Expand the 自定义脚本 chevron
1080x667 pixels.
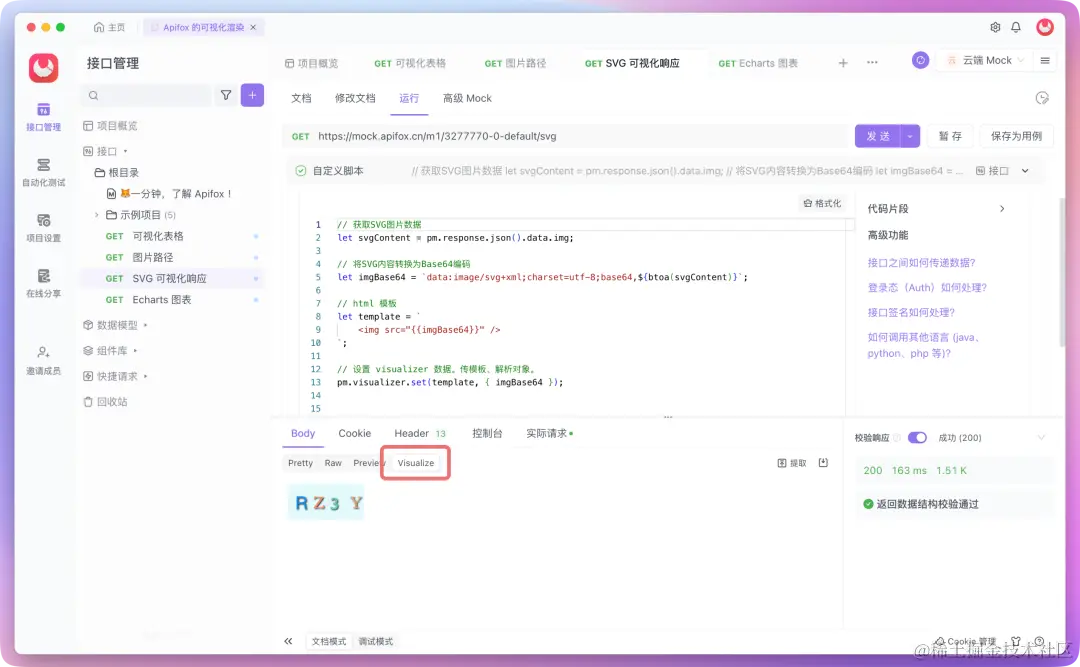1025,171
